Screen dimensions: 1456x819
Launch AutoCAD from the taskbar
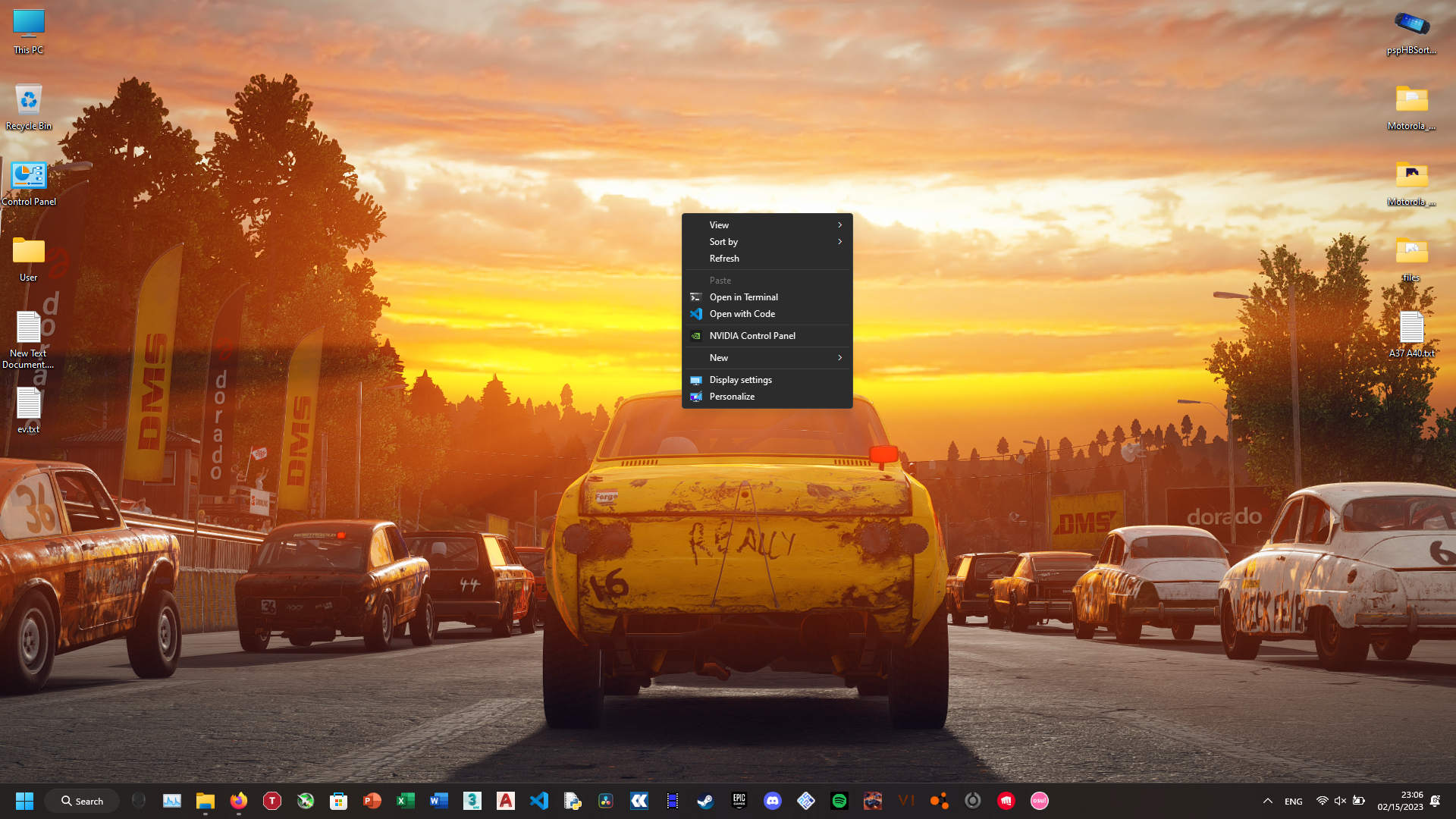click(x=506, y=801)
